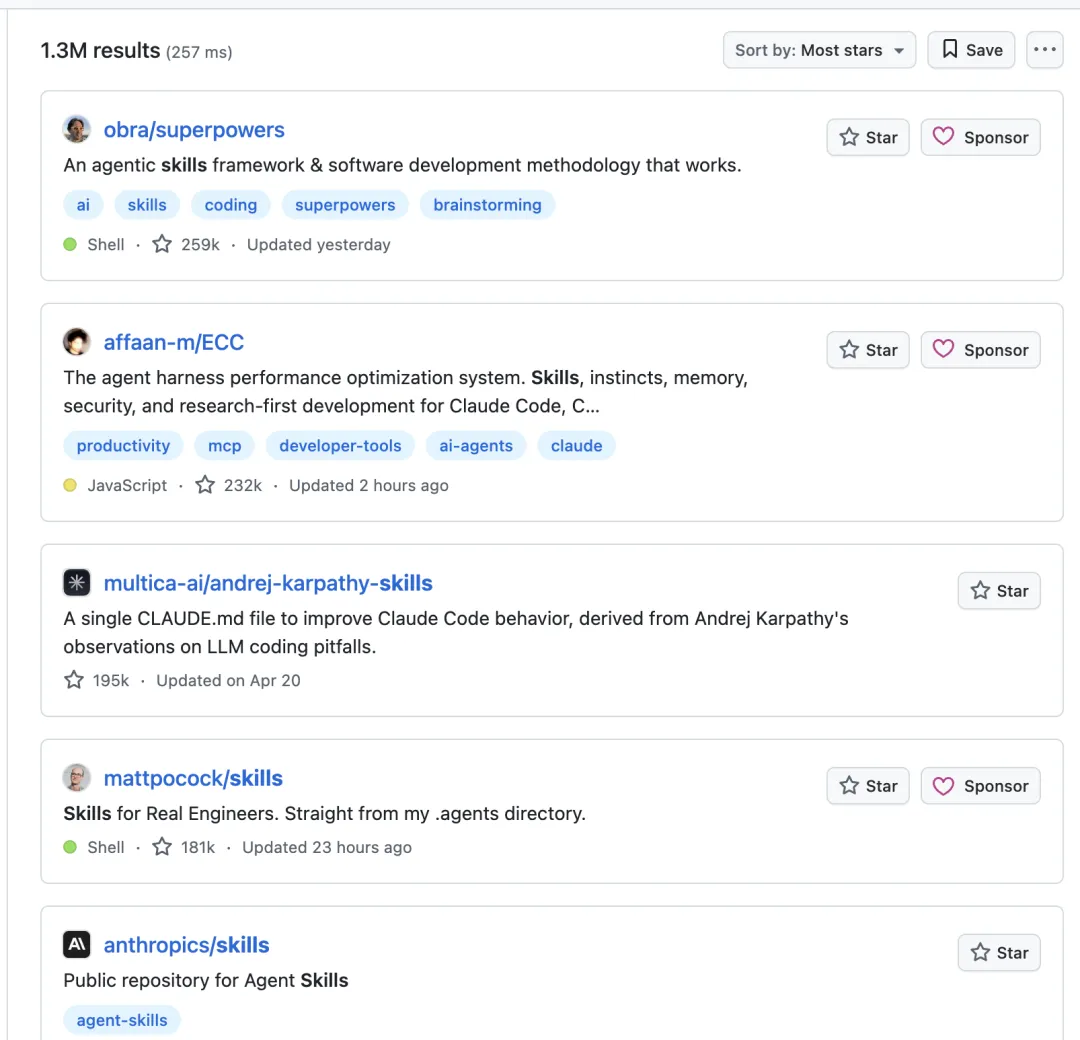Image resolution: width=1080 pixels, height=1040 pixels.
Task: Open the three-dot more options menu
Action: pos(1044,50)
